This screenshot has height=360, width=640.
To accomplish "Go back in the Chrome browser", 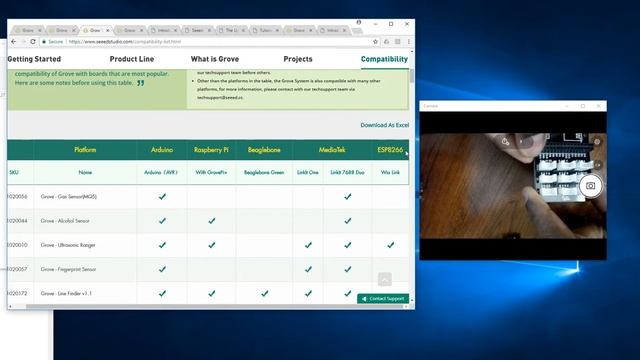I will [13, 42].
